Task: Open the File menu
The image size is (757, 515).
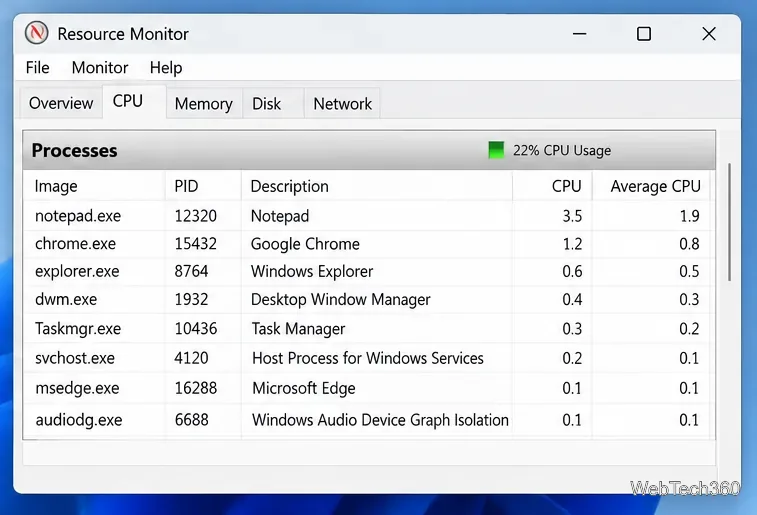Action: tap(38, 68)
